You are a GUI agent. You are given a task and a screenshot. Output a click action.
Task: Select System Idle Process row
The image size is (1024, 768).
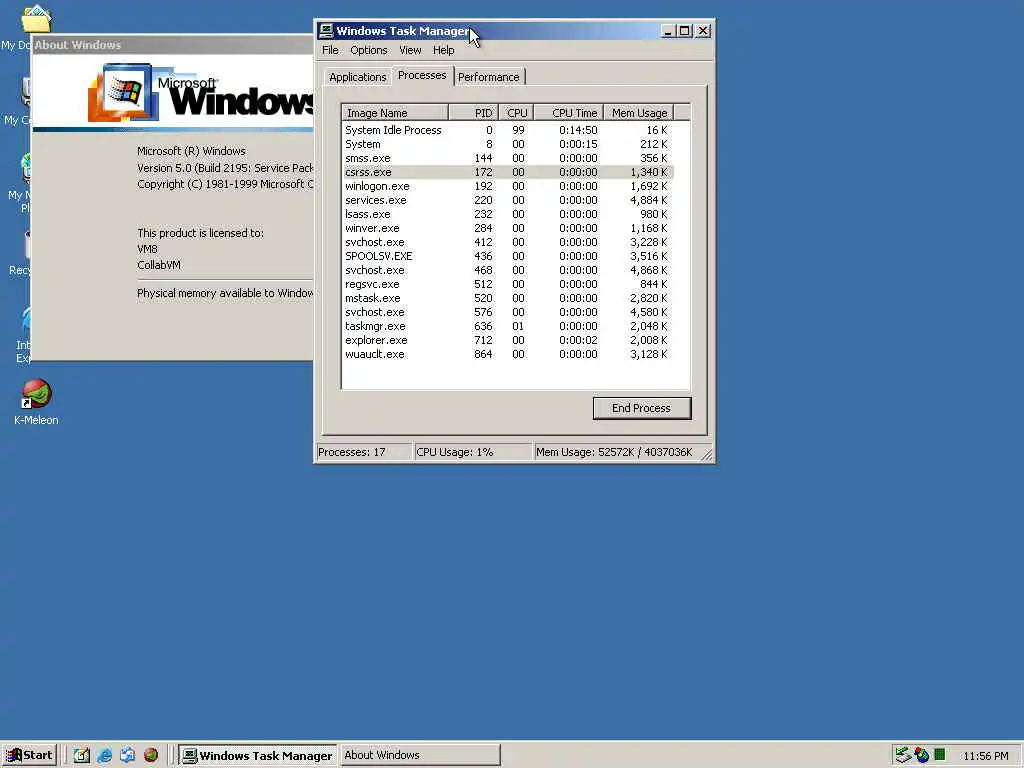coord(507,130)
